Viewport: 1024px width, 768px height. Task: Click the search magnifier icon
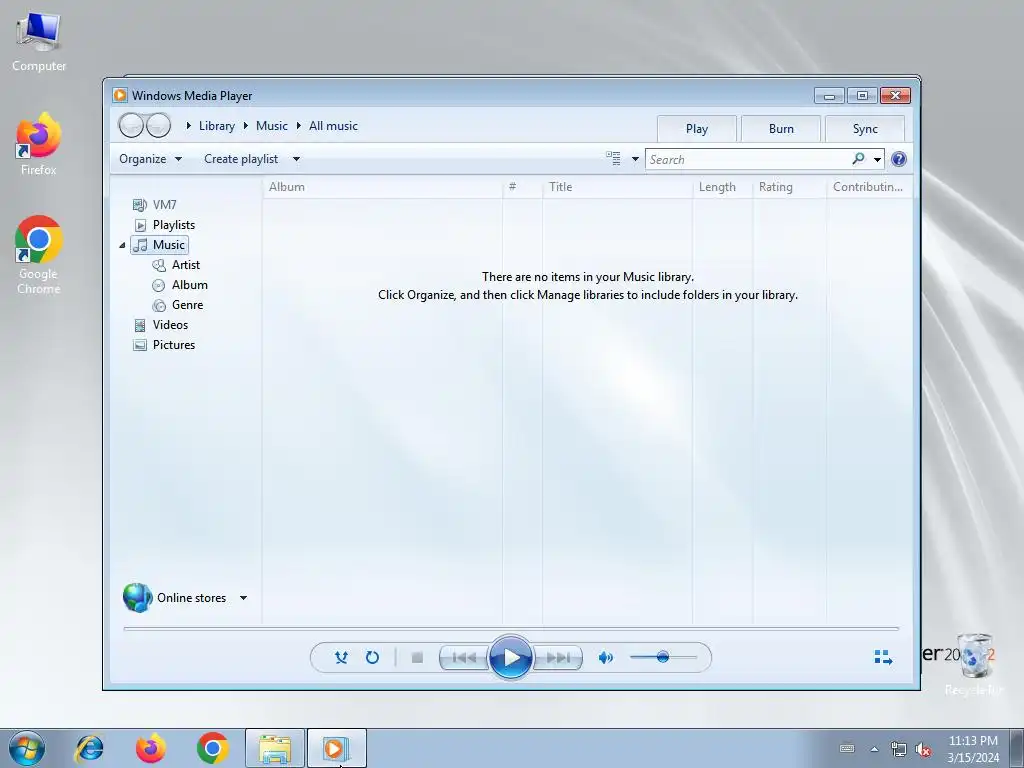(x=858, y=159)
